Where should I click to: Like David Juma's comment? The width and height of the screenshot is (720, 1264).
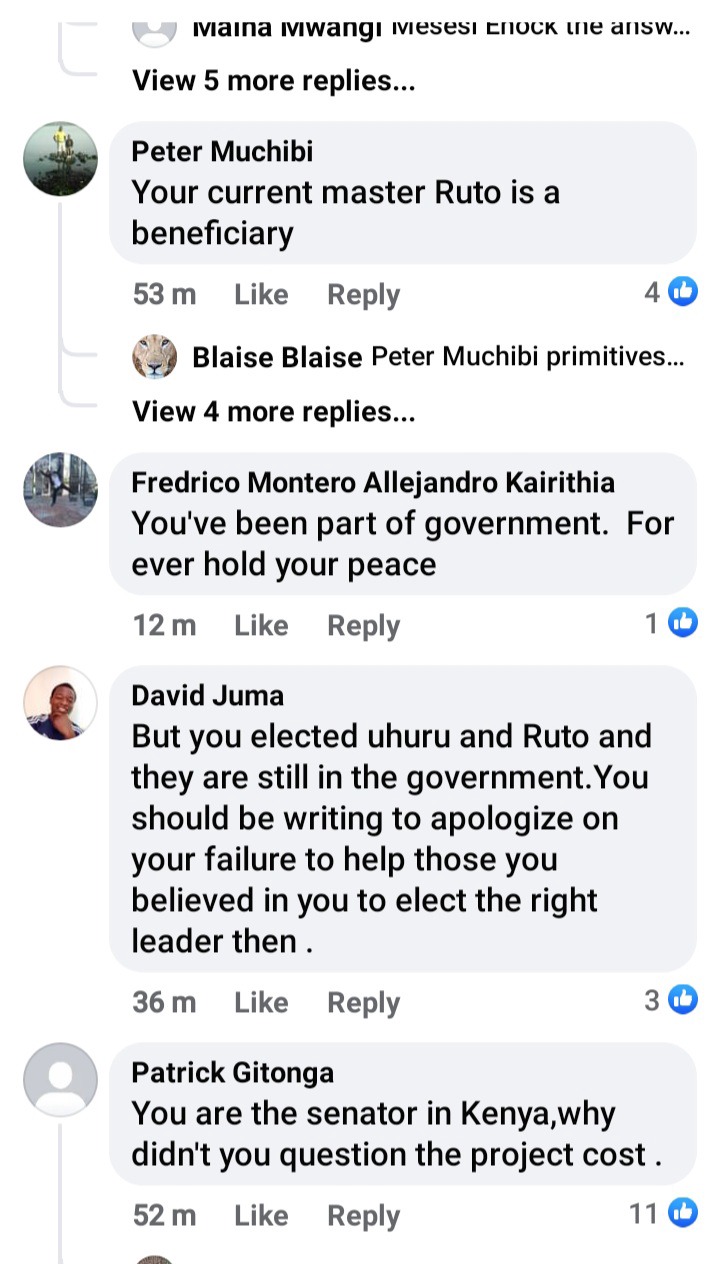point(261,1002)
